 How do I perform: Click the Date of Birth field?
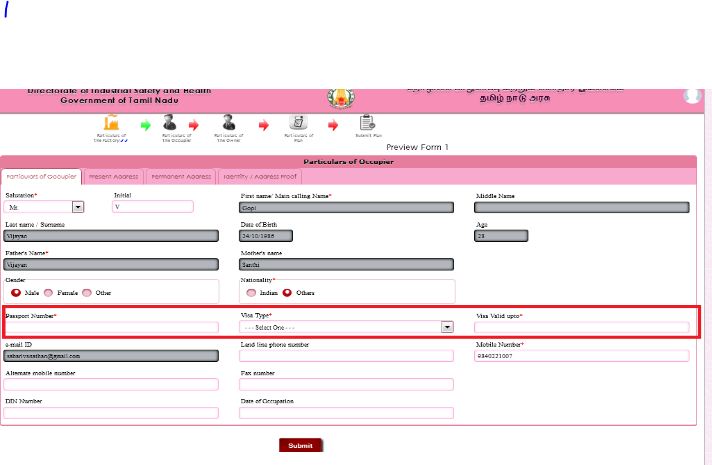coord(266,236)
